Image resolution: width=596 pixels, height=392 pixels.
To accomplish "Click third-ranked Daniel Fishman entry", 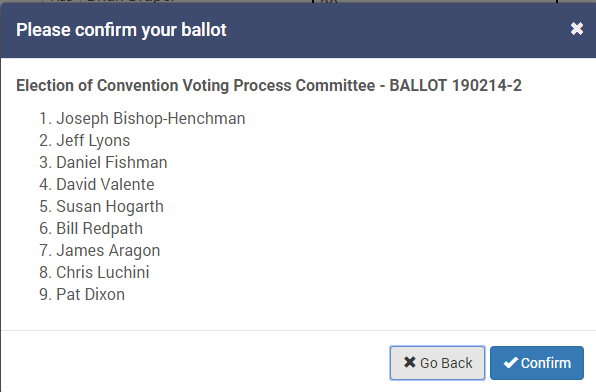I will pyautogui.click(x=112, y=162).
